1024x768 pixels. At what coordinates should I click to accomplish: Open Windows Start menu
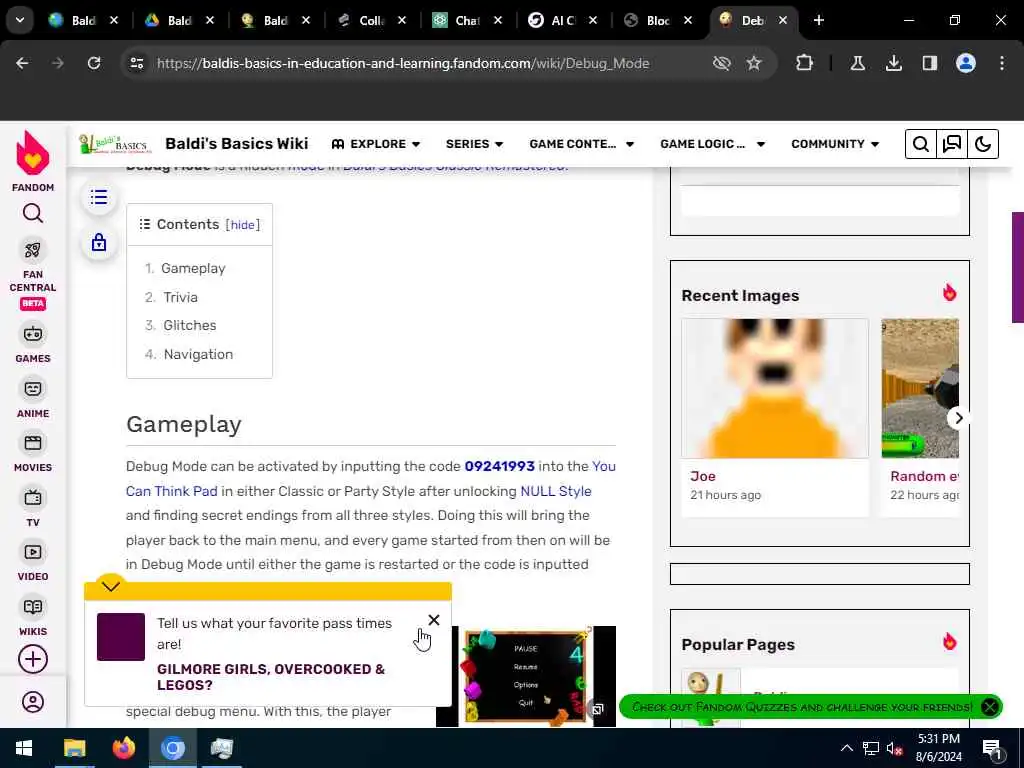pyautogui.click(x=24, y=748)
